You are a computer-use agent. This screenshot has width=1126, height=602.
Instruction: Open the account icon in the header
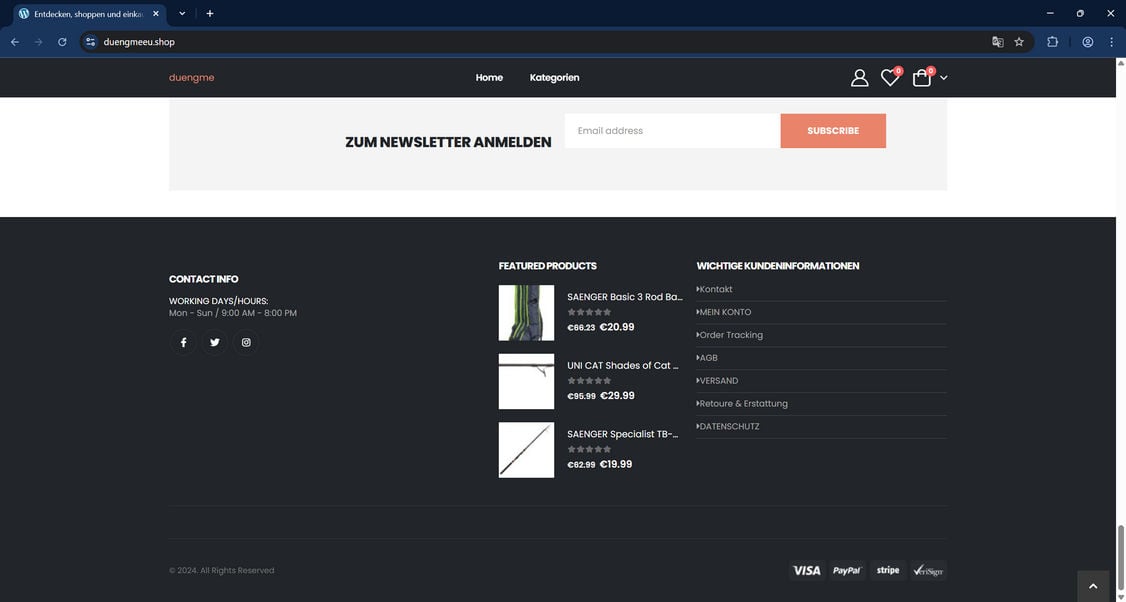point(858,76)
